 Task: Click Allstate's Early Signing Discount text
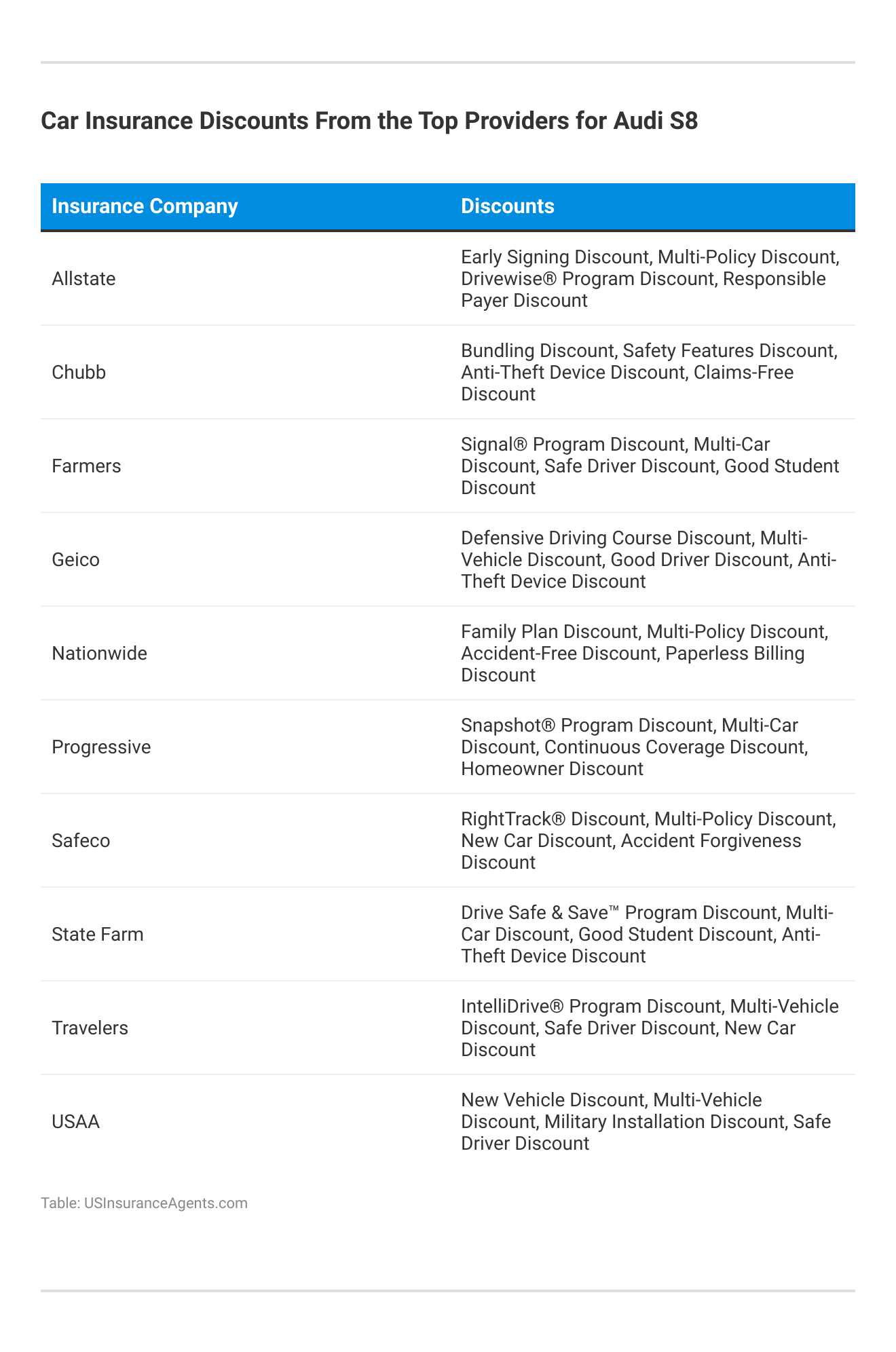point(555,257)
